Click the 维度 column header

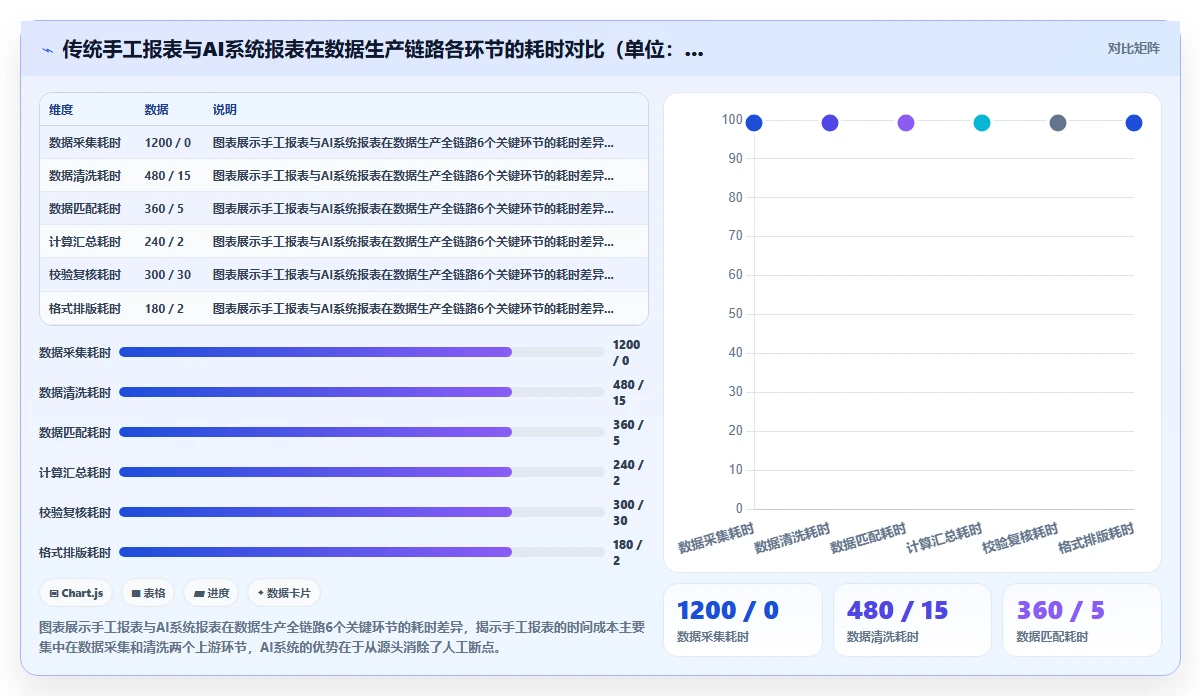point(61,110)
